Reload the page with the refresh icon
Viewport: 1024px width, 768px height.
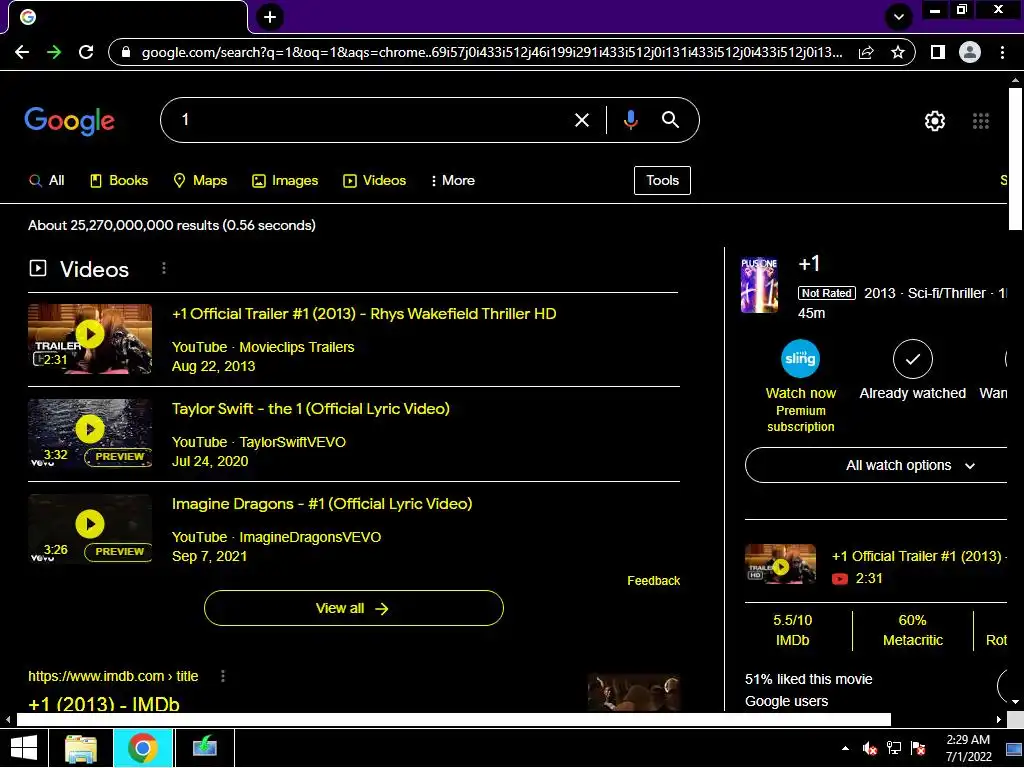(86, 52)
